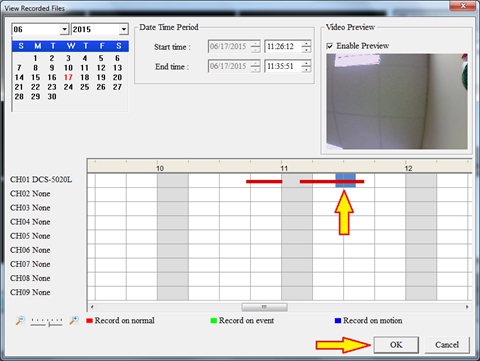
Task: Click timeline scrollbar right arrow
Action: tap(467, 307)
